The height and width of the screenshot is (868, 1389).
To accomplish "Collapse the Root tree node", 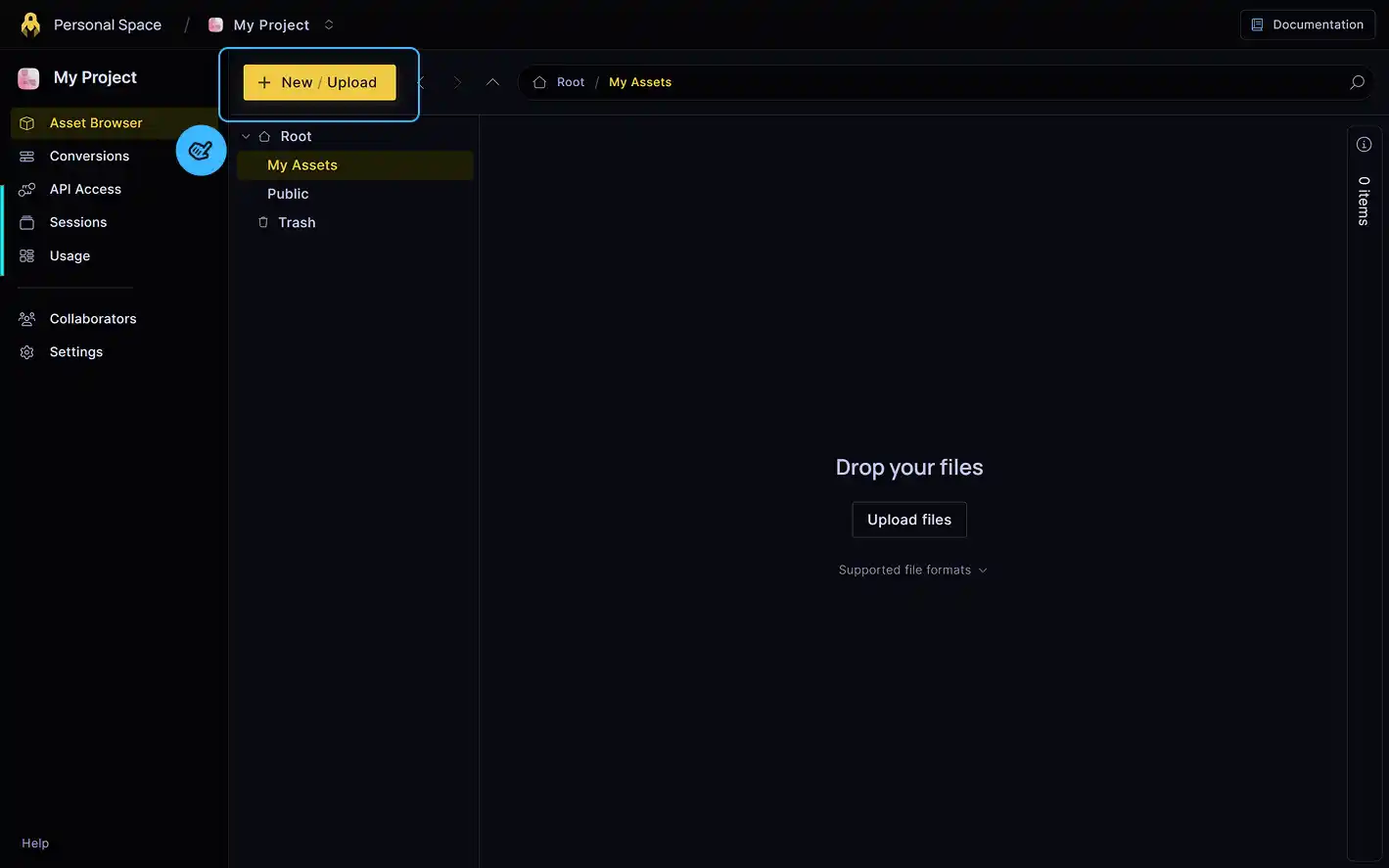I will point(246,137).
